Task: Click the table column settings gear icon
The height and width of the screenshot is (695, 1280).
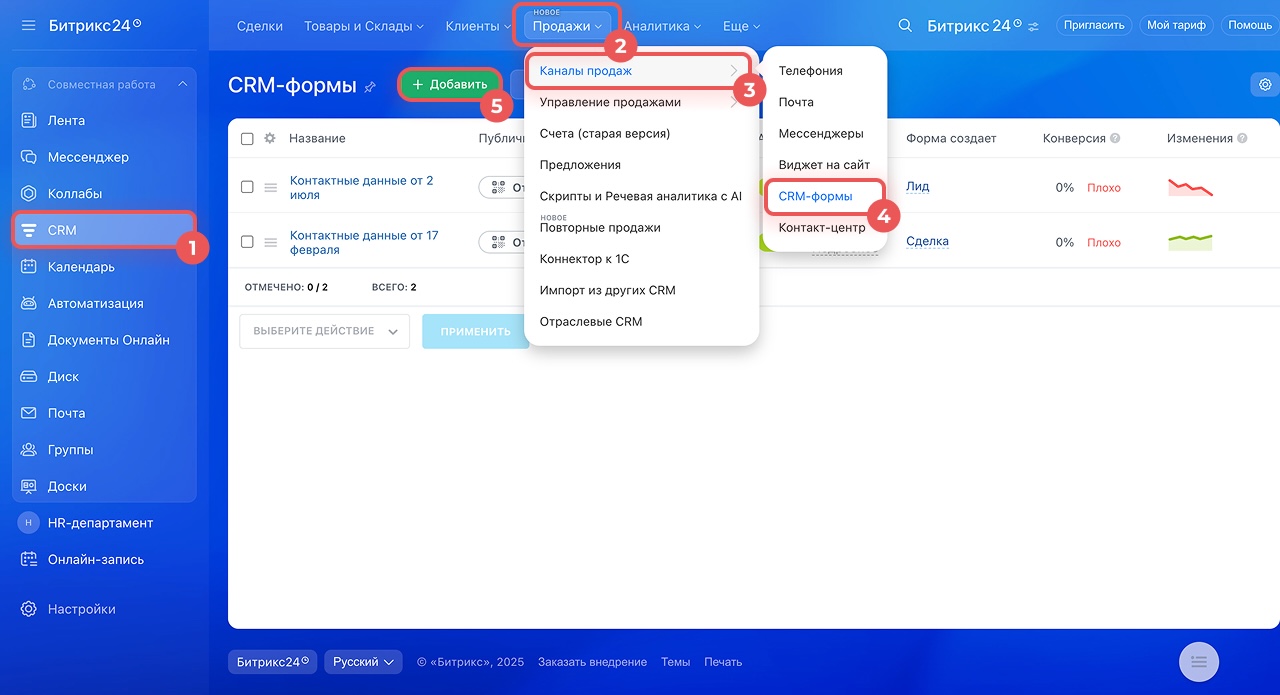Action: [270, 139]
